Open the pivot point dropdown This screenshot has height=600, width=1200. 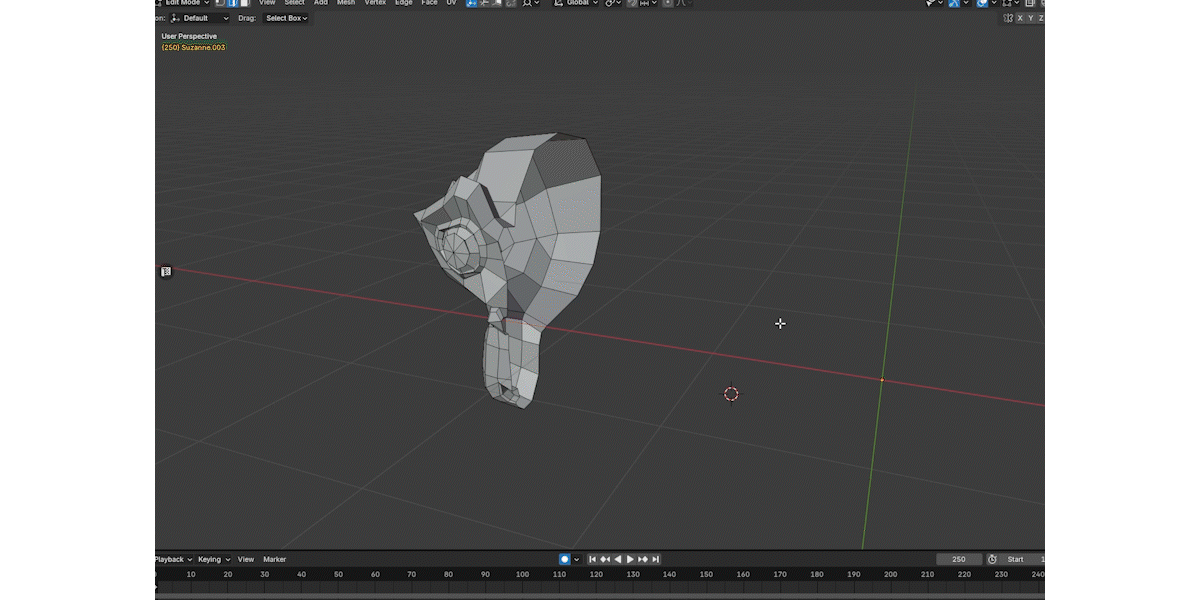pos(613,3)
